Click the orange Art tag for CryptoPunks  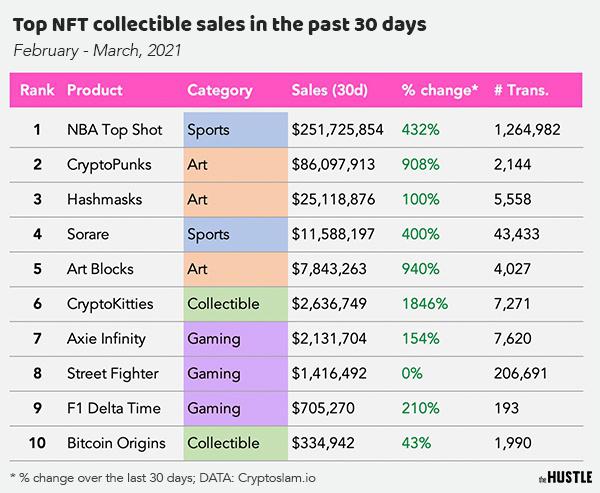232,164
